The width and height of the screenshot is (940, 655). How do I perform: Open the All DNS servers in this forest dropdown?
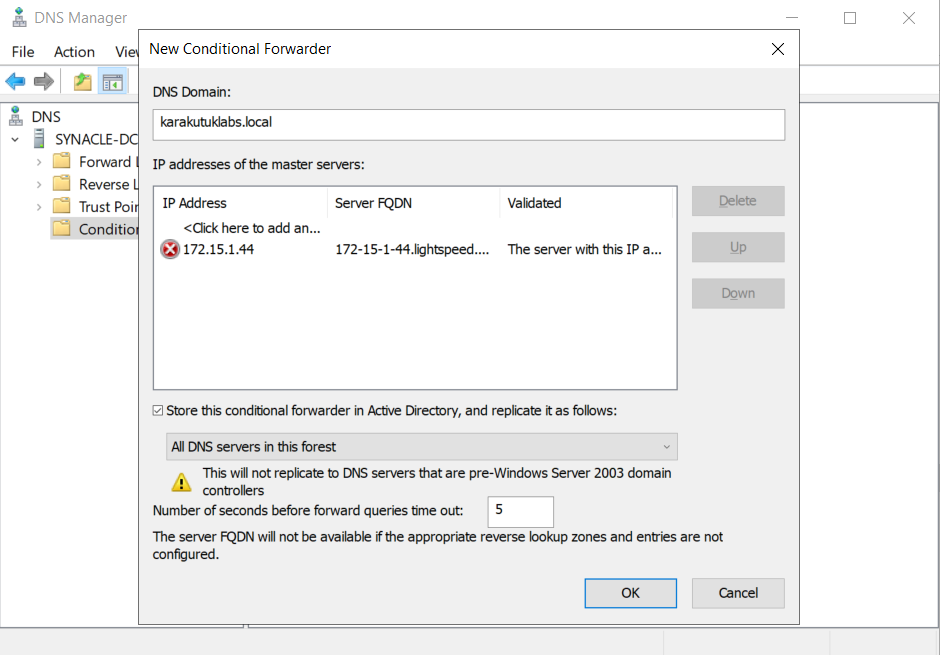421,447
